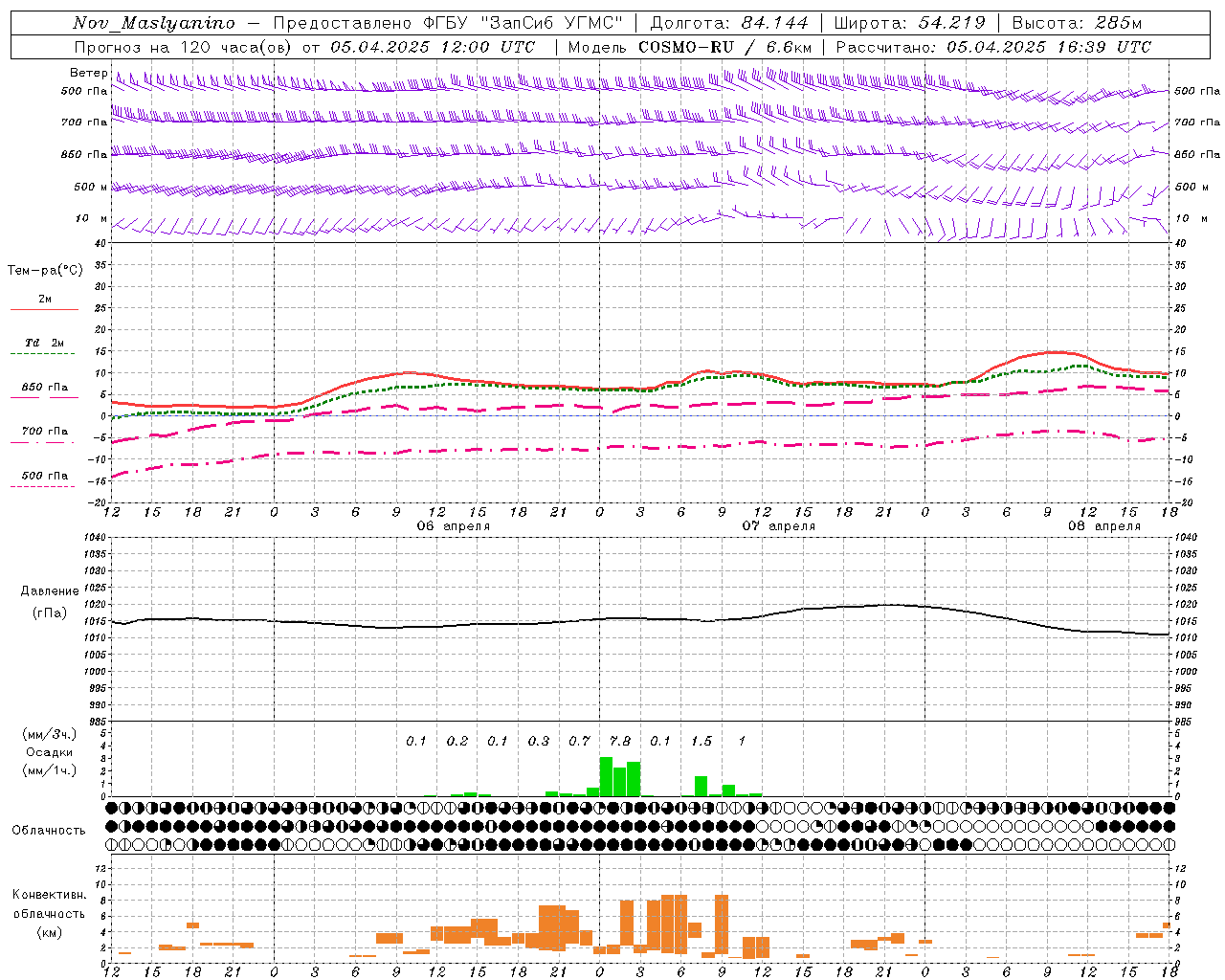This screenshot has height=980, width=1225.
Task: Click the 0.7 precipitation total value
Action: tap(579, 742)
